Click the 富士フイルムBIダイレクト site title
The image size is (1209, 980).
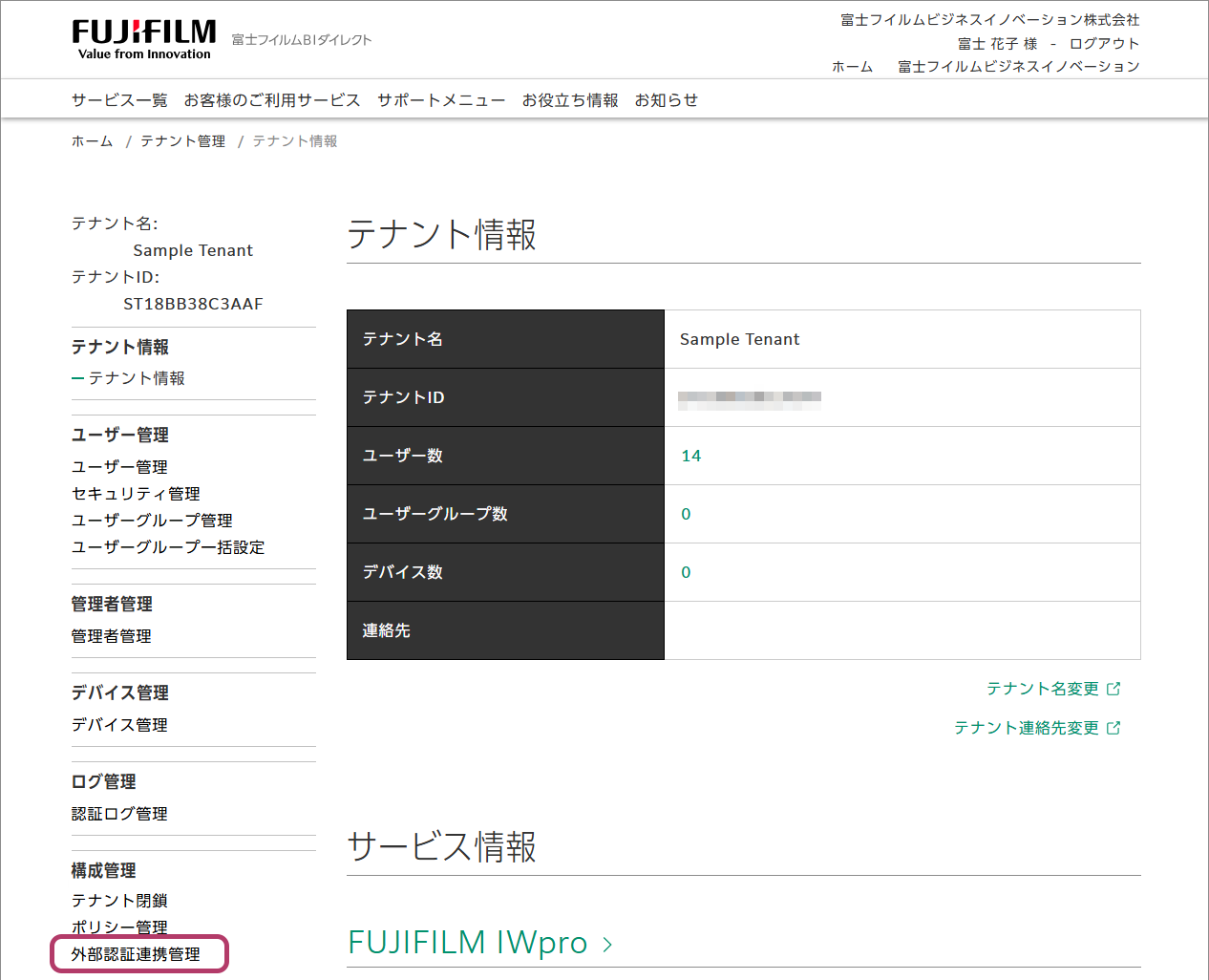(302, 40)
